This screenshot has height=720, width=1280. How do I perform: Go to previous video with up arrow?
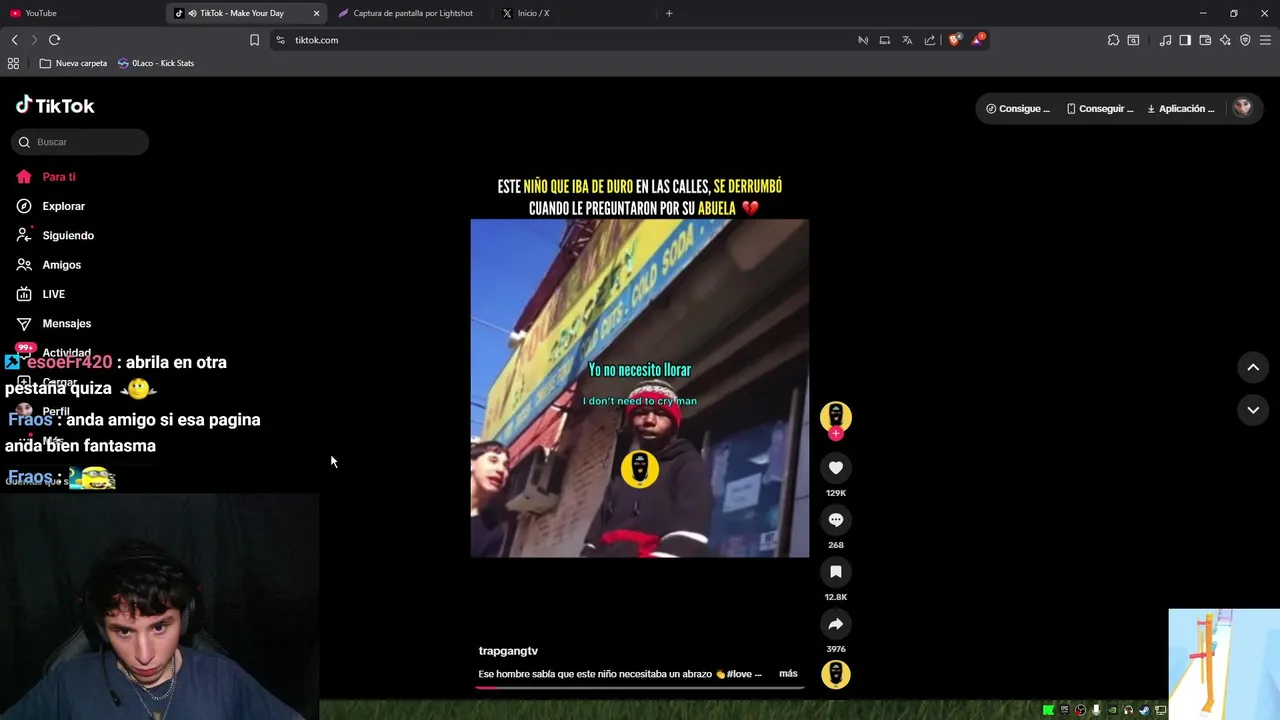[x=1253, y=367]
